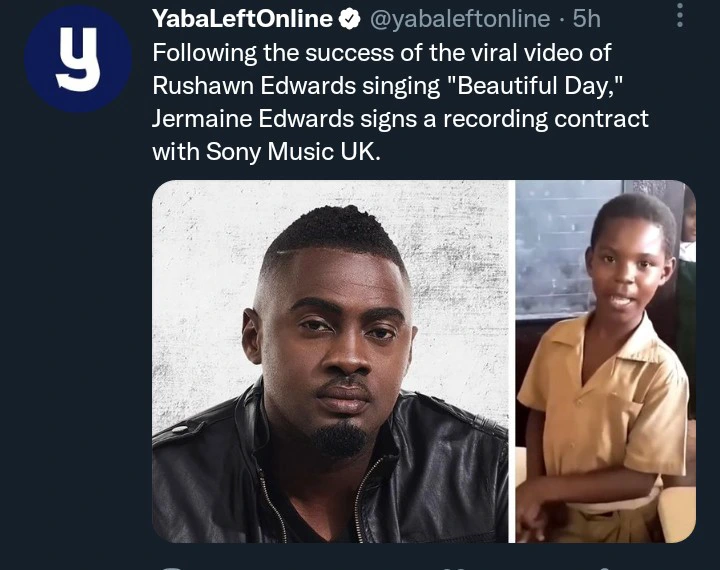Image resolution: width=720 pixels, height=570 pixels.
Task: Open the three-dot more options menu
Action: (680, 15)
